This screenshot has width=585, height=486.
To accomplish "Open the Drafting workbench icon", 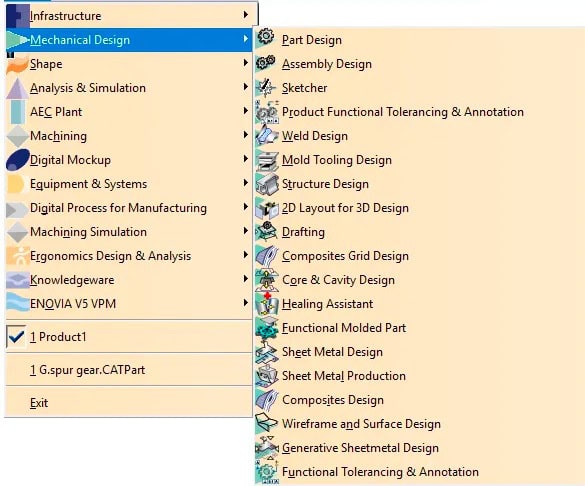I will 266,231.
